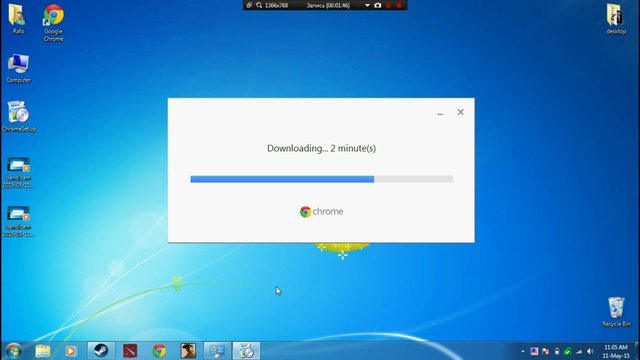Open the Bandicam bar dropdown arrow

tap(367, 5)
